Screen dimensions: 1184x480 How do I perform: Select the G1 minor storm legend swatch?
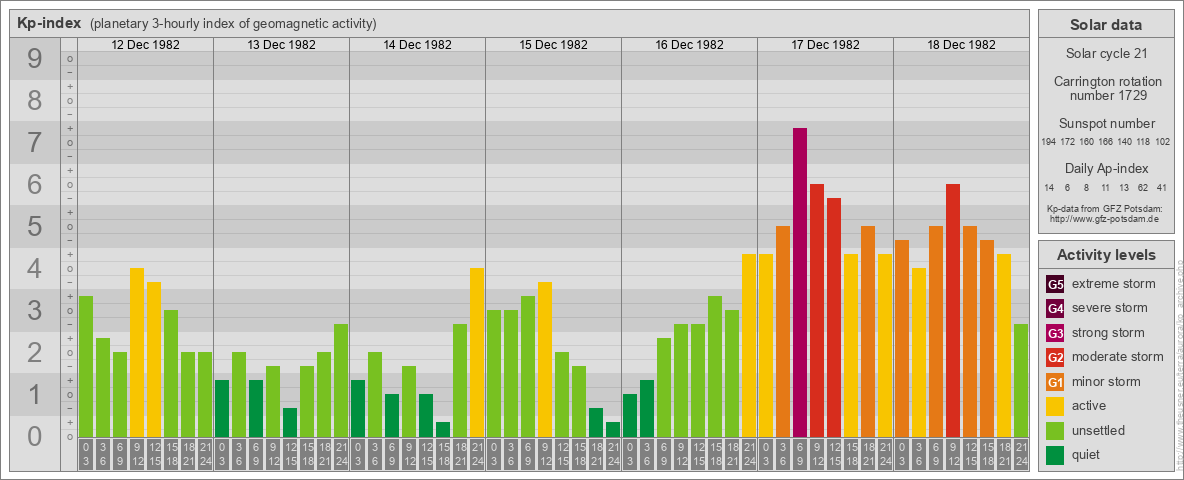tap(1055, 382)
